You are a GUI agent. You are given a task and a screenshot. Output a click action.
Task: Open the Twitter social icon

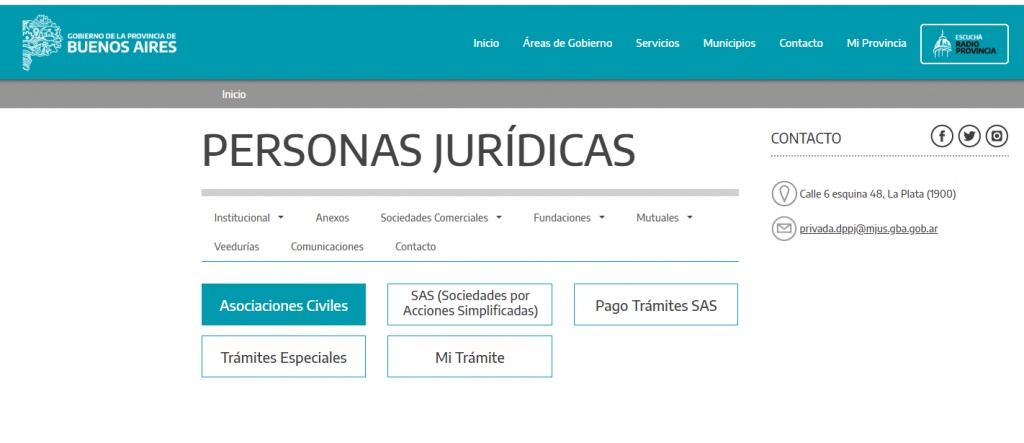coord(969,136)
